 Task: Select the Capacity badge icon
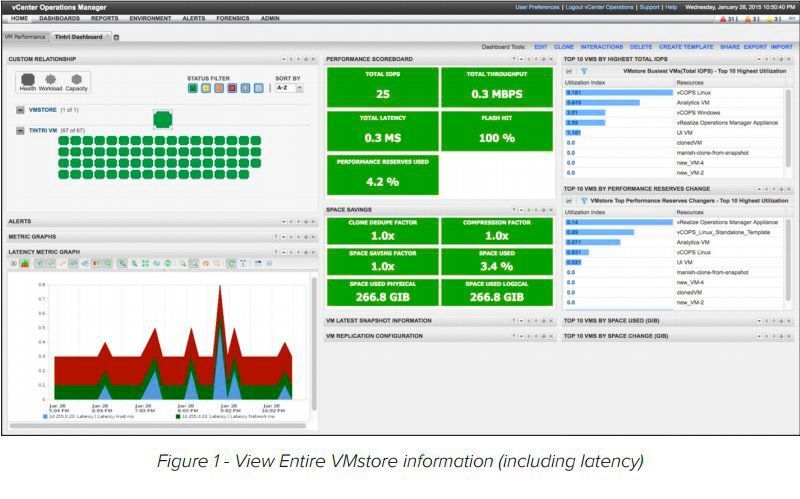click(x=77, y=79)
